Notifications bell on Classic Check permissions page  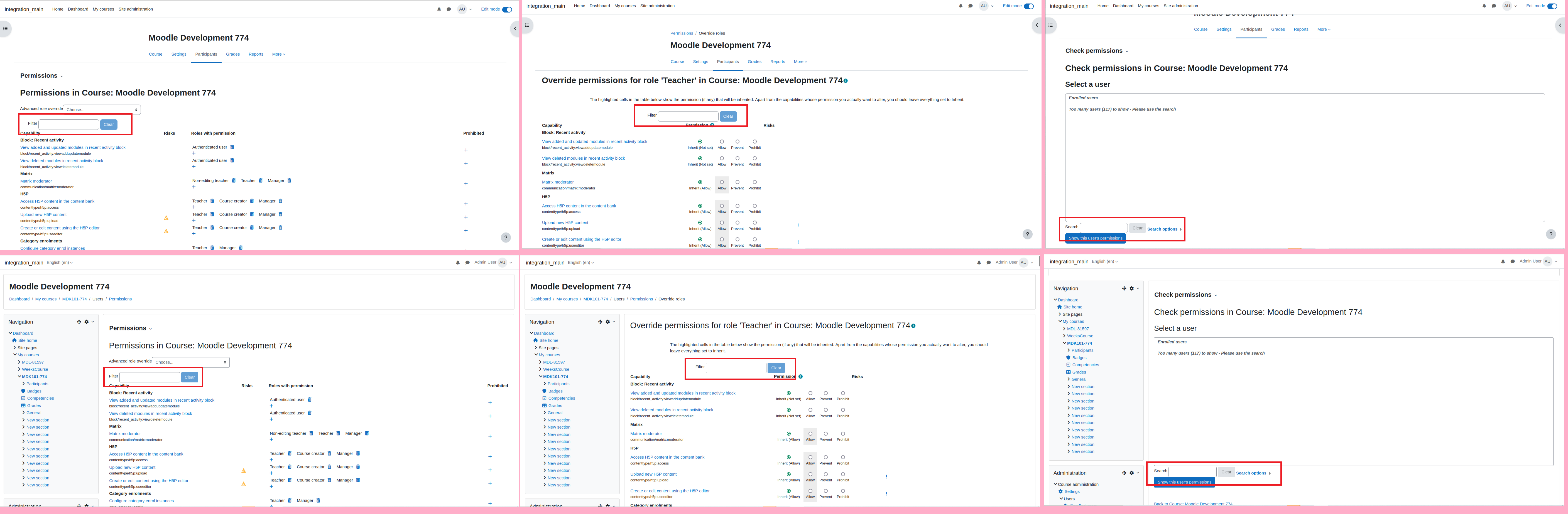point(1503,261)
